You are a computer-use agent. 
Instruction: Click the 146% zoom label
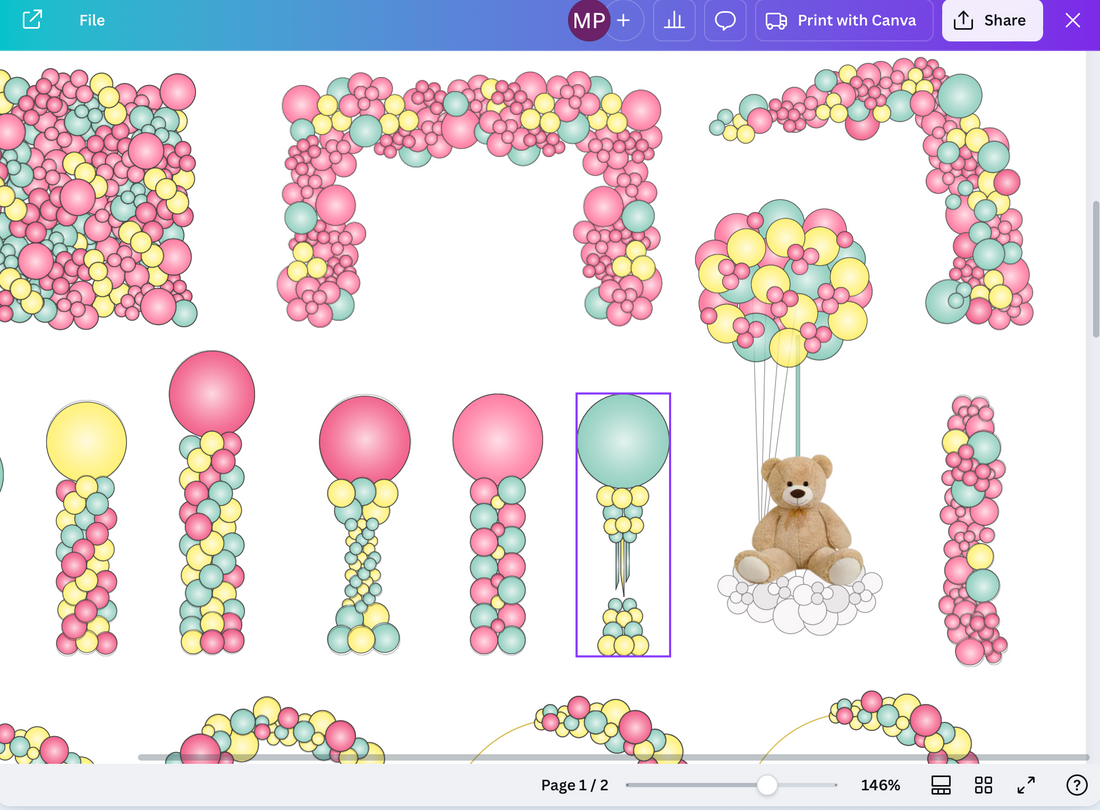coord(880,785)
